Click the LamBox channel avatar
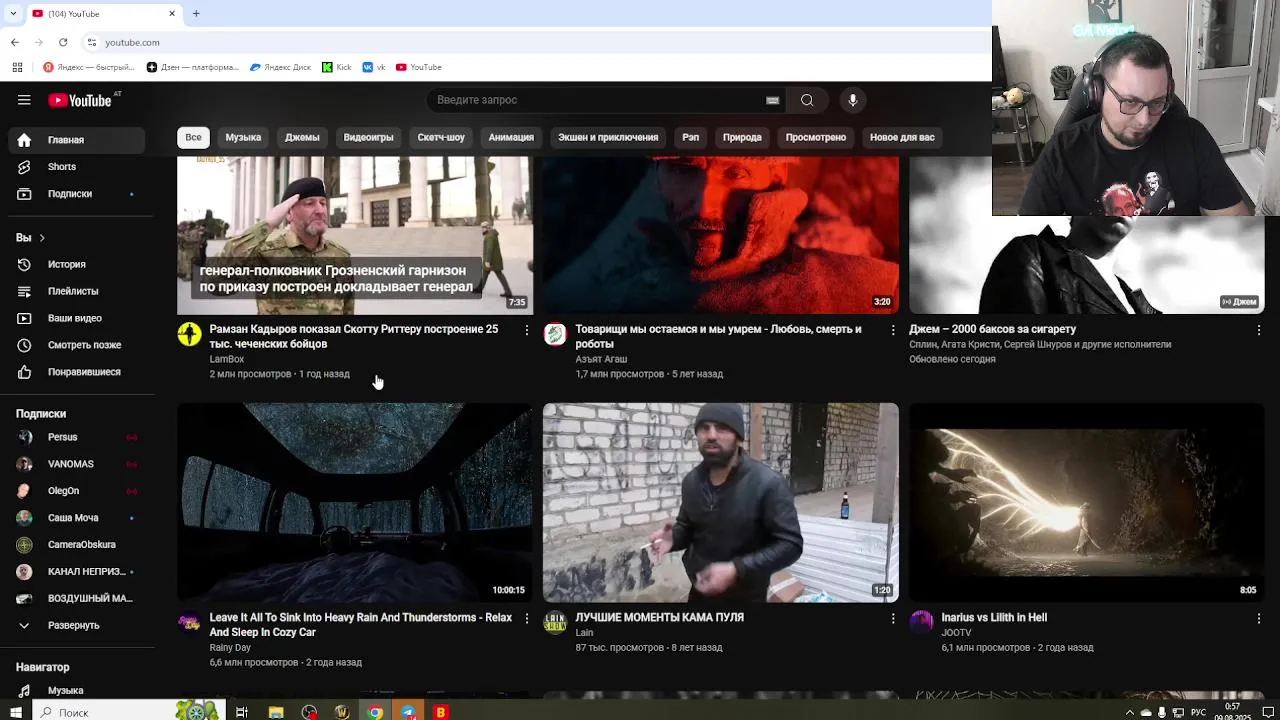Viewport: 1280px width, 720px height. click(189, 334)
